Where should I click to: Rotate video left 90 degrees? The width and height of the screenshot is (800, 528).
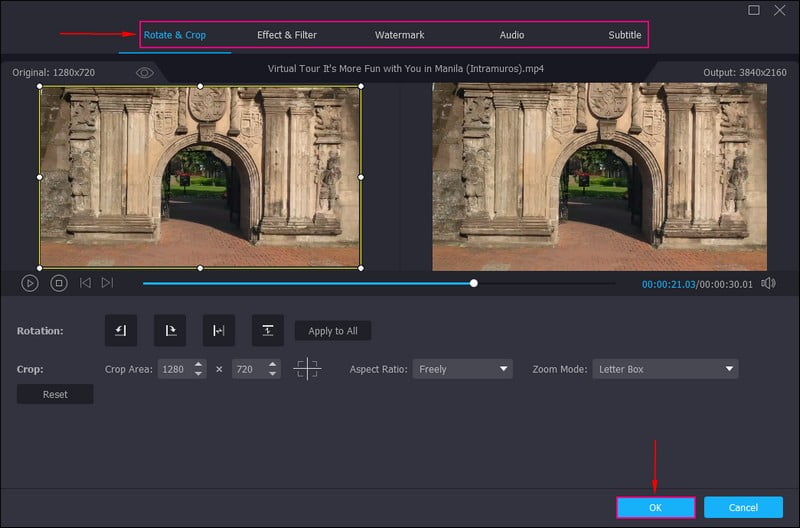click(x=121, y=331)
